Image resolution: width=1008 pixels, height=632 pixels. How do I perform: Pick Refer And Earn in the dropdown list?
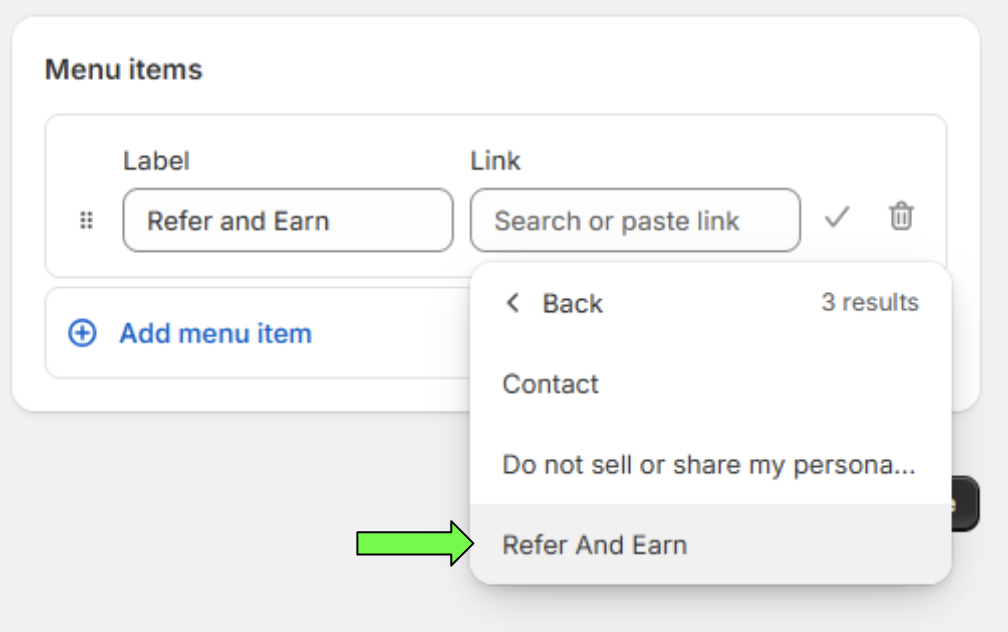(x=710, y=545)
